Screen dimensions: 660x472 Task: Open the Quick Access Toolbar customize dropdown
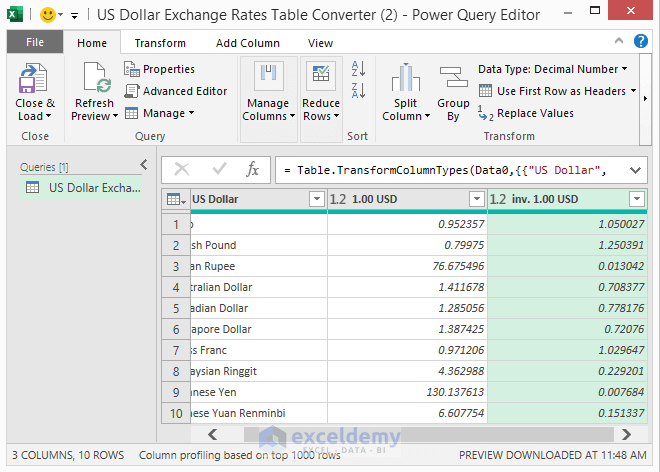click(x=75, y=16)
